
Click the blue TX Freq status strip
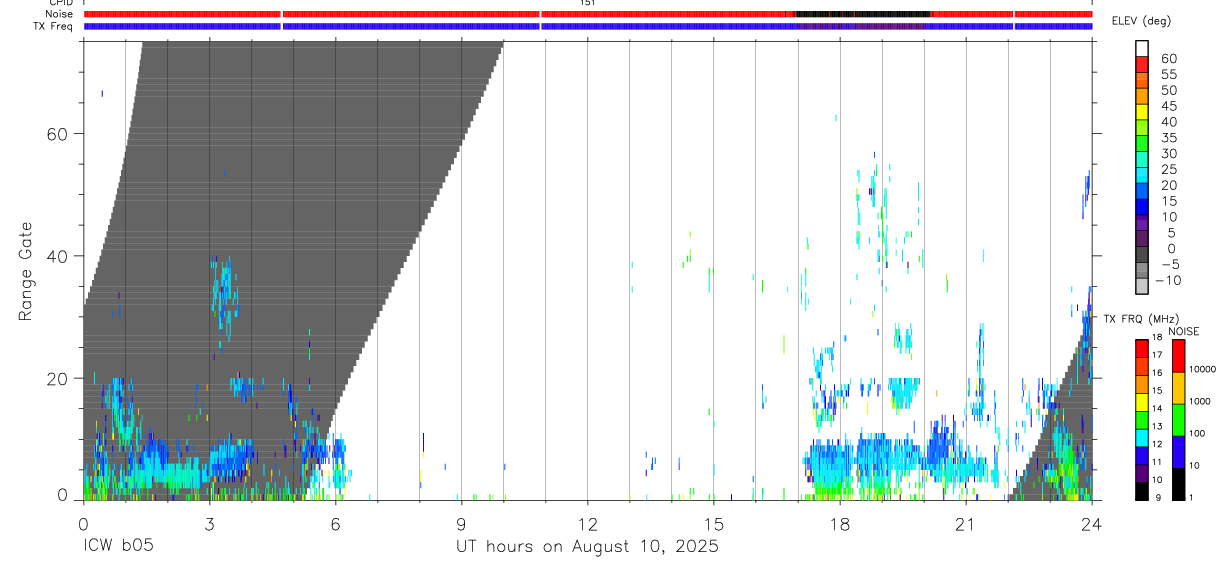click(587, 26)
